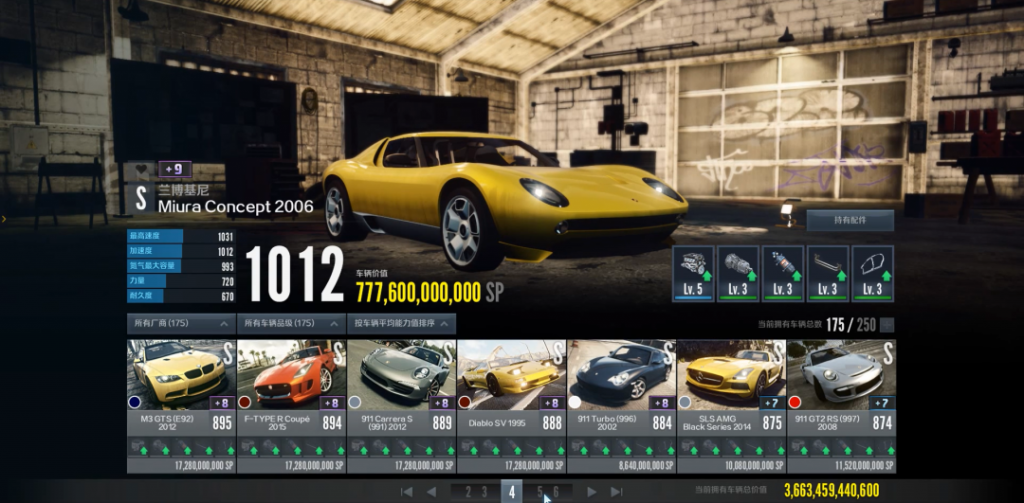Click the engine upgrade icon under M3 GTS card

138,447
